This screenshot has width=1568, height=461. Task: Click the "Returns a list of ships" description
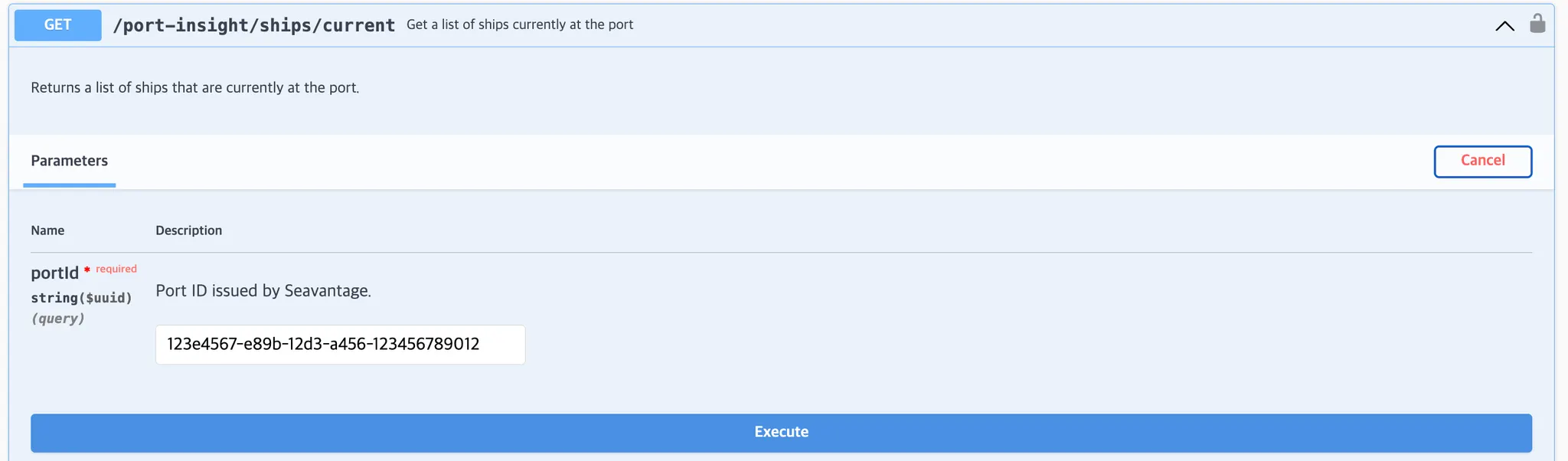(194, 87)
